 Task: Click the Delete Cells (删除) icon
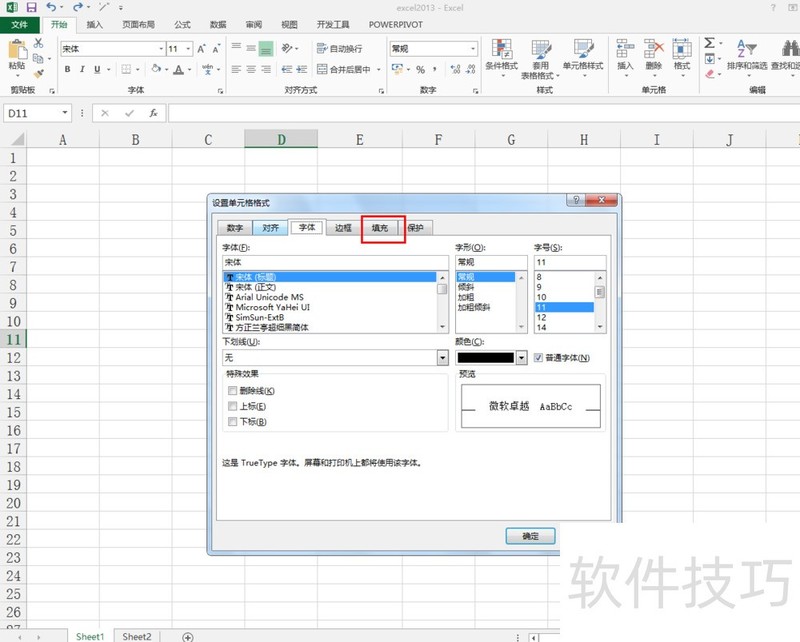click(x=651, y=55)
